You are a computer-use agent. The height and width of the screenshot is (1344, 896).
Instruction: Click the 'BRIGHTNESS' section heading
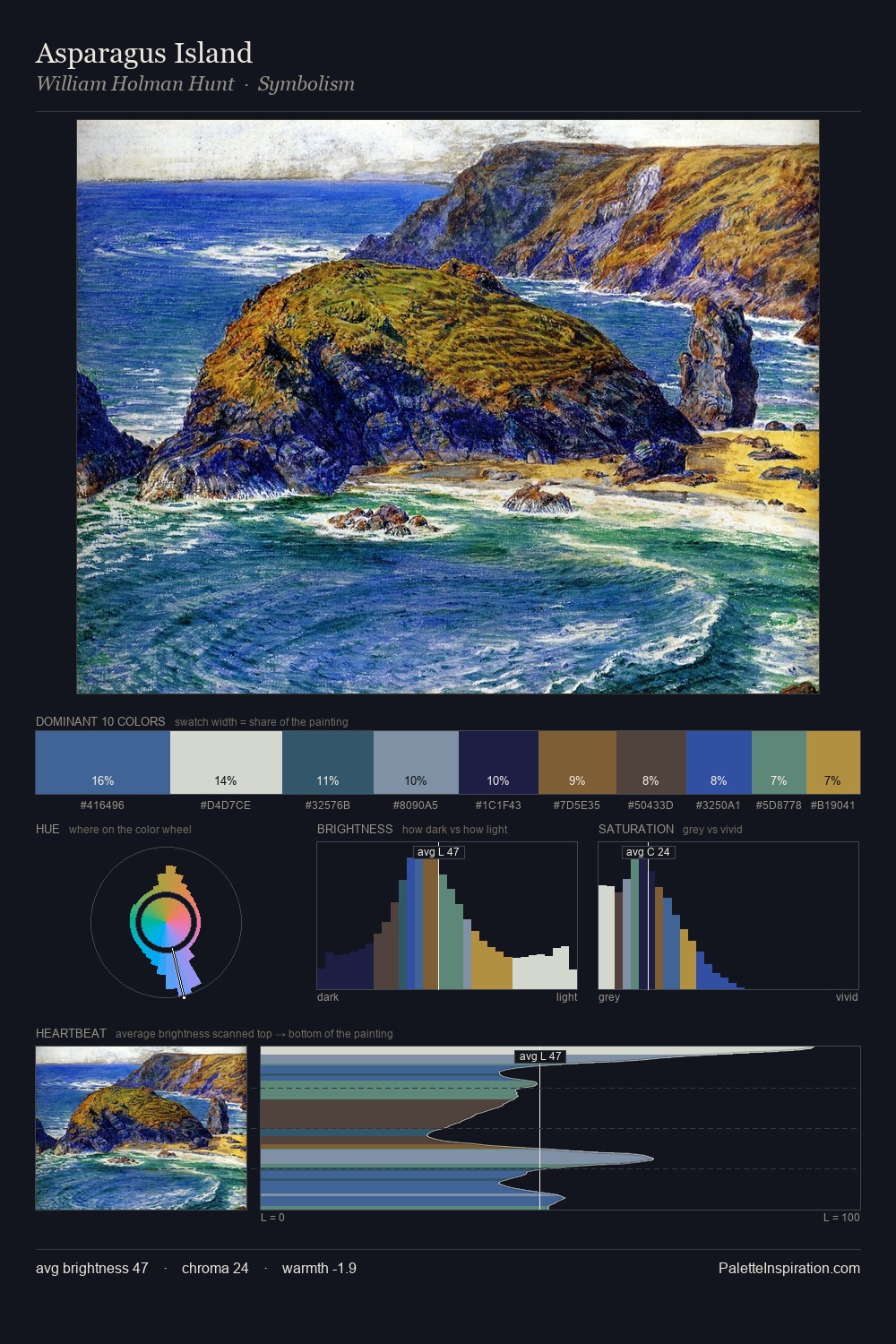click(x=355, y=829)
